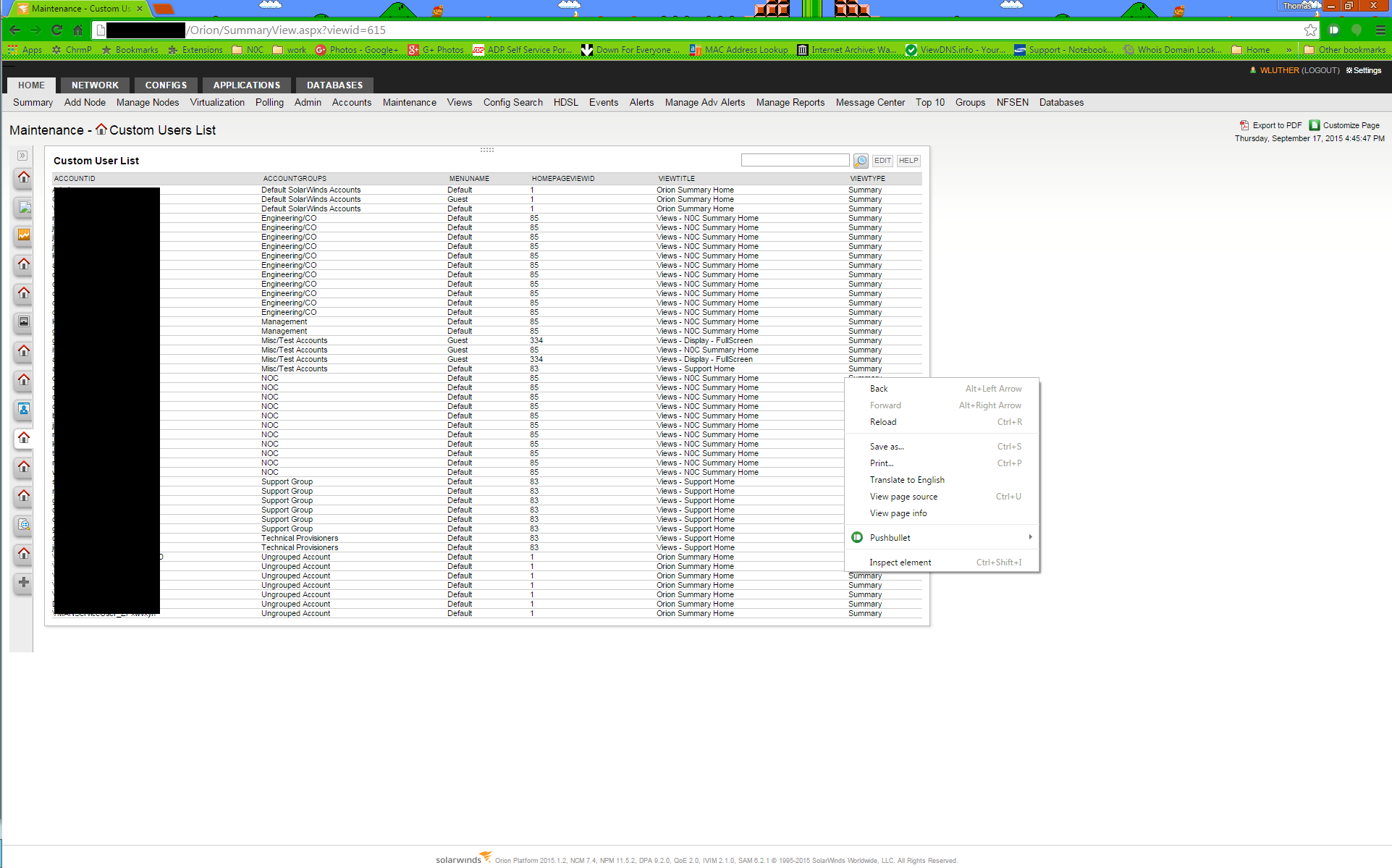Screen dimensions: 1392x868
Task: Click the user account icon in left sidebar
Action: click(x=23, y=410)
